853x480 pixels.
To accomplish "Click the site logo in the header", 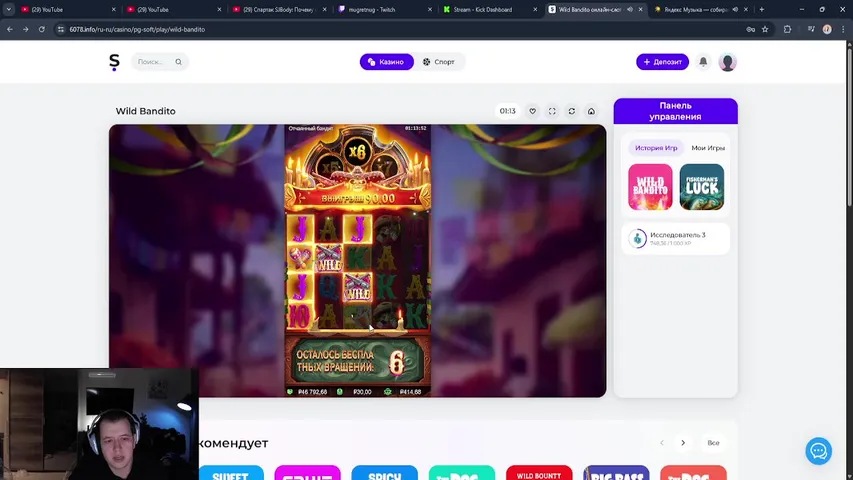I will [x=114, y=62].
